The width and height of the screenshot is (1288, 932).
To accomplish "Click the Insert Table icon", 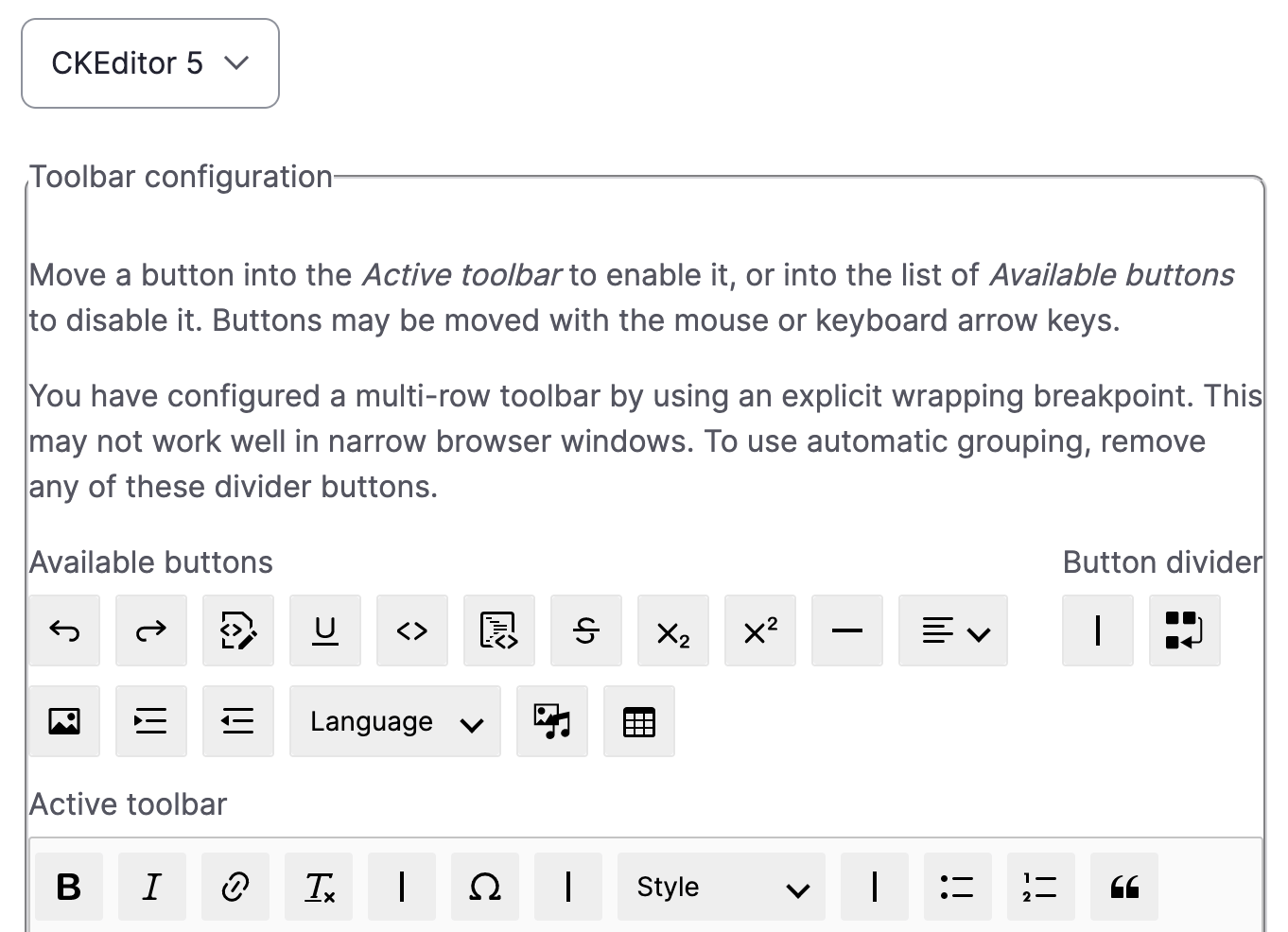I will pos(639,721).
